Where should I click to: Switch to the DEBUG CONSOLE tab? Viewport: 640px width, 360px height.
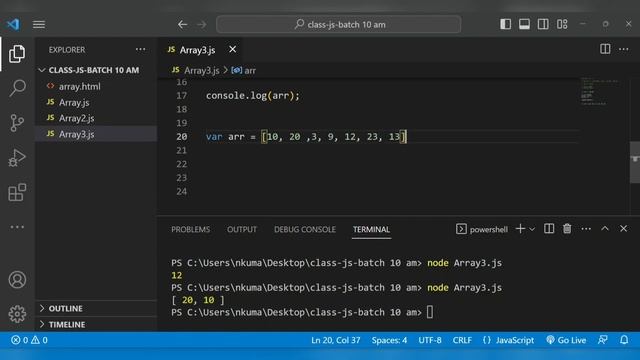(305, 229)
